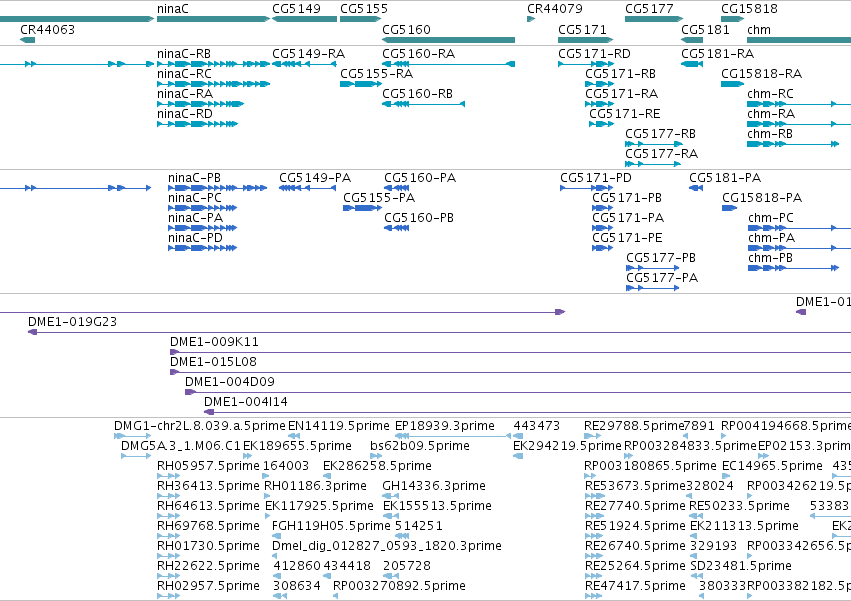Select the CG5181-RA transcript
The image size is (851, 601).
[x=692, y=64]
